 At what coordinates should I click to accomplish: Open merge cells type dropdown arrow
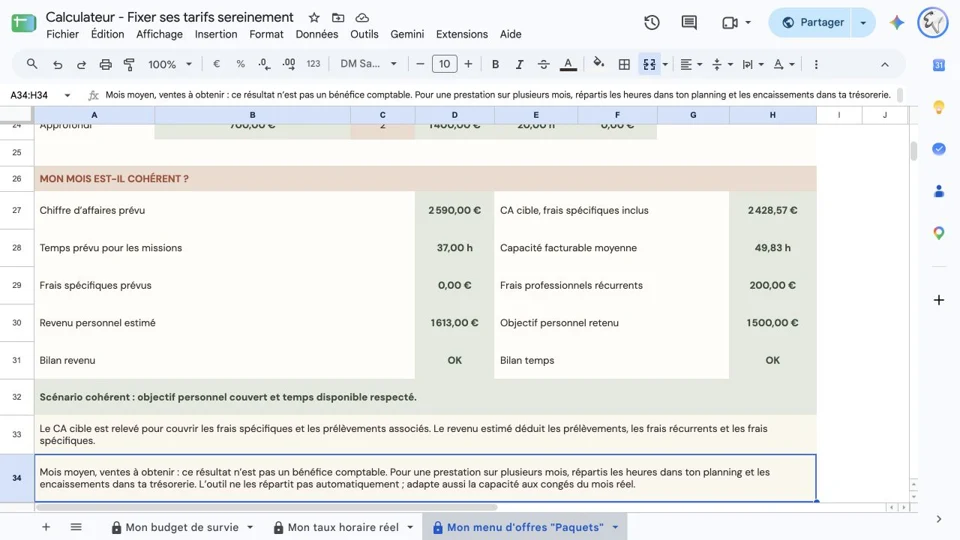pyautogui.click(x=665, y=64)
